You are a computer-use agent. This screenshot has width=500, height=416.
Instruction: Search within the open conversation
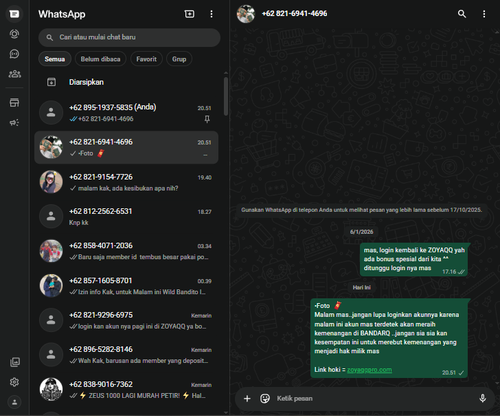462,14
